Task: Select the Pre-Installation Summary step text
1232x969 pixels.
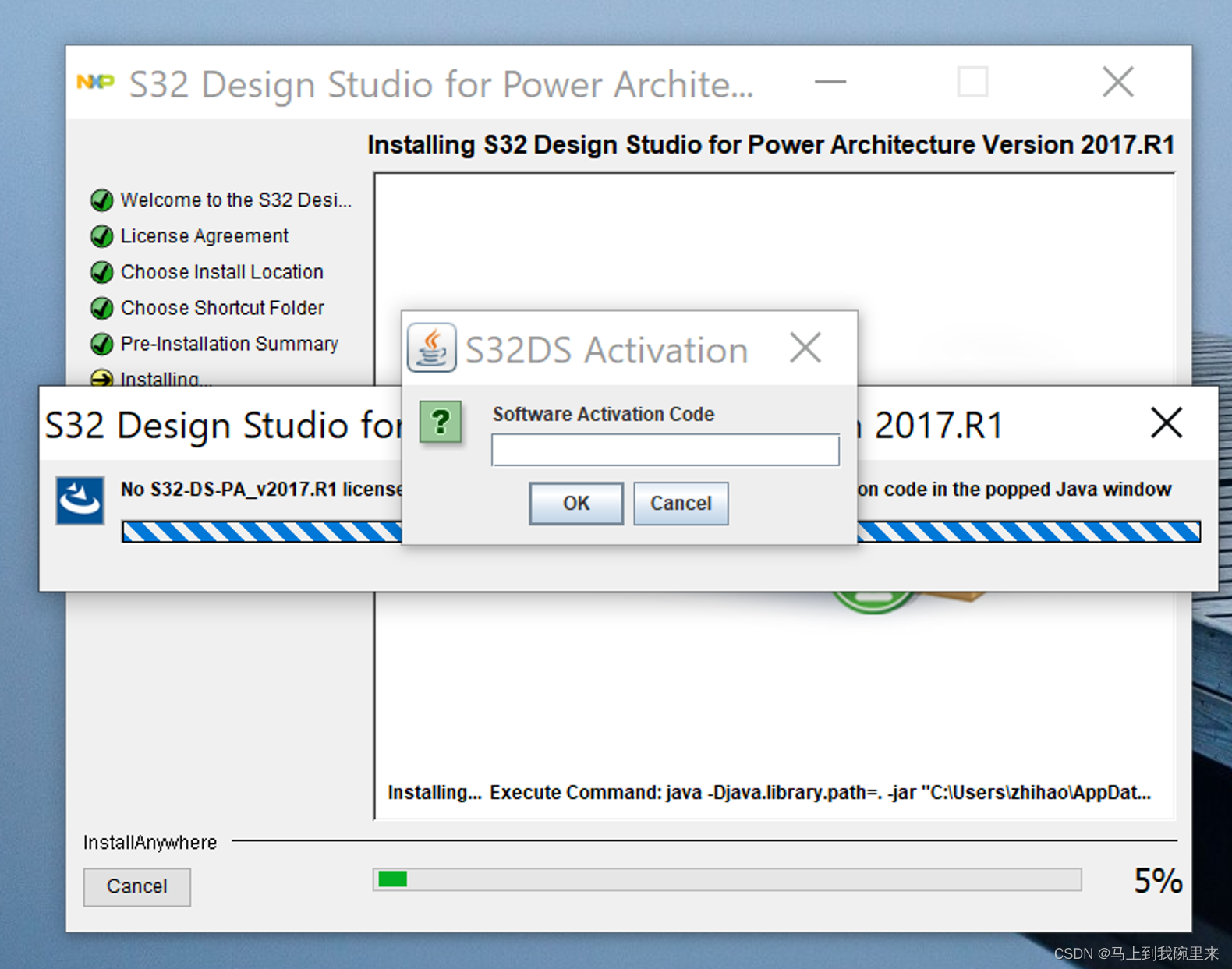Action: (x=229, y=344)
